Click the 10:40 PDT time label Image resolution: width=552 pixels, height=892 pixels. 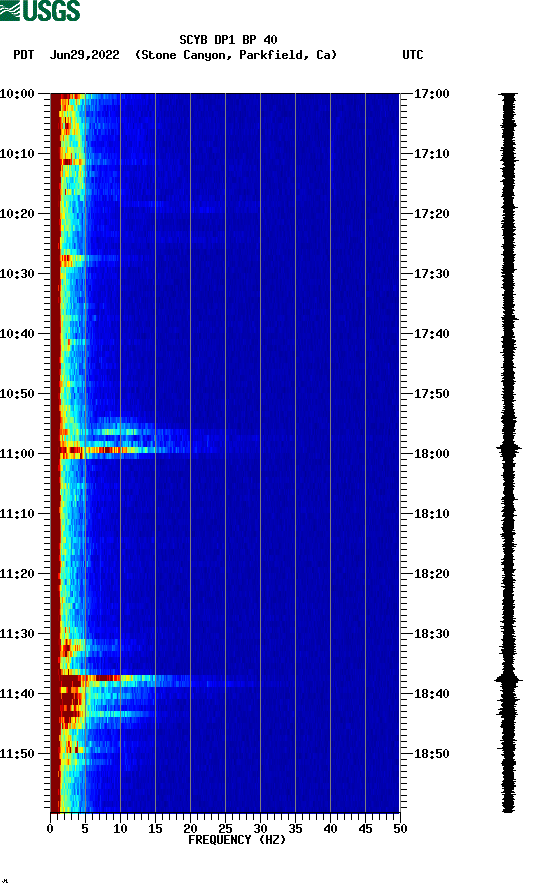17,334
